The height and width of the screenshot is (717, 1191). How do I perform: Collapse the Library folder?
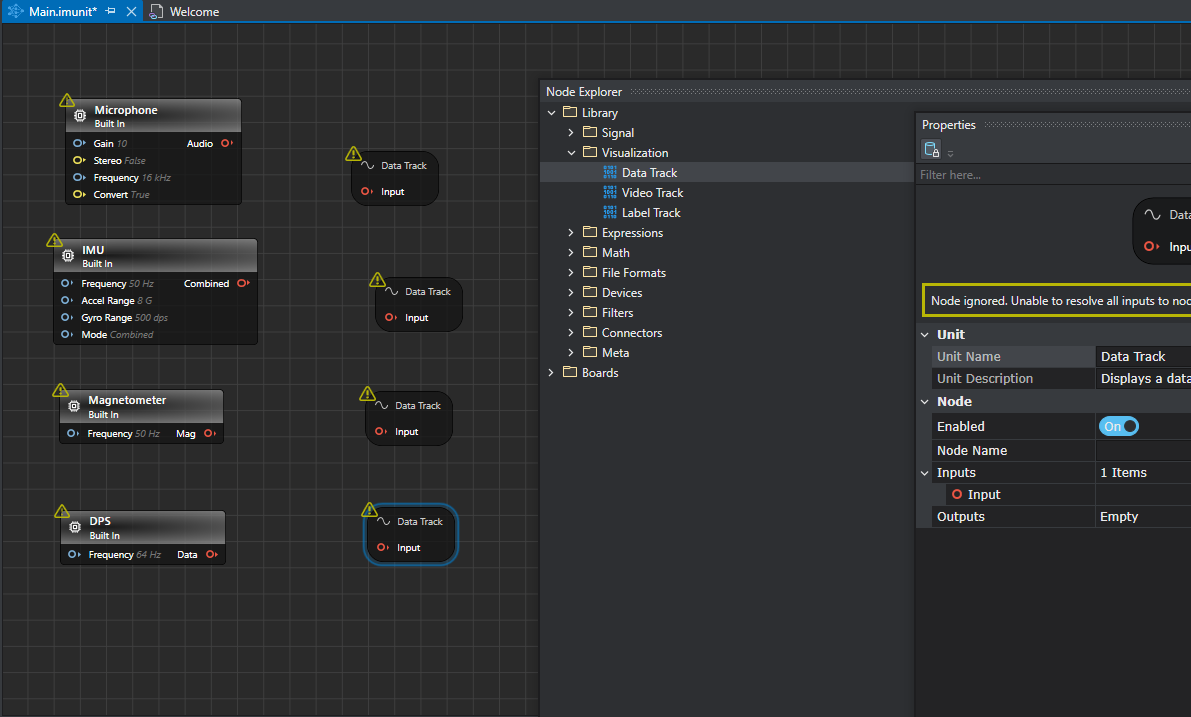pos(551,112)
